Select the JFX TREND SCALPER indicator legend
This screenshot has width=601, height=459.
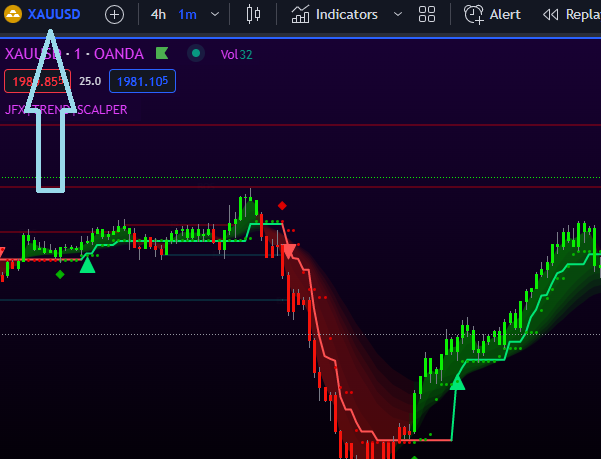tap(66, 109)
